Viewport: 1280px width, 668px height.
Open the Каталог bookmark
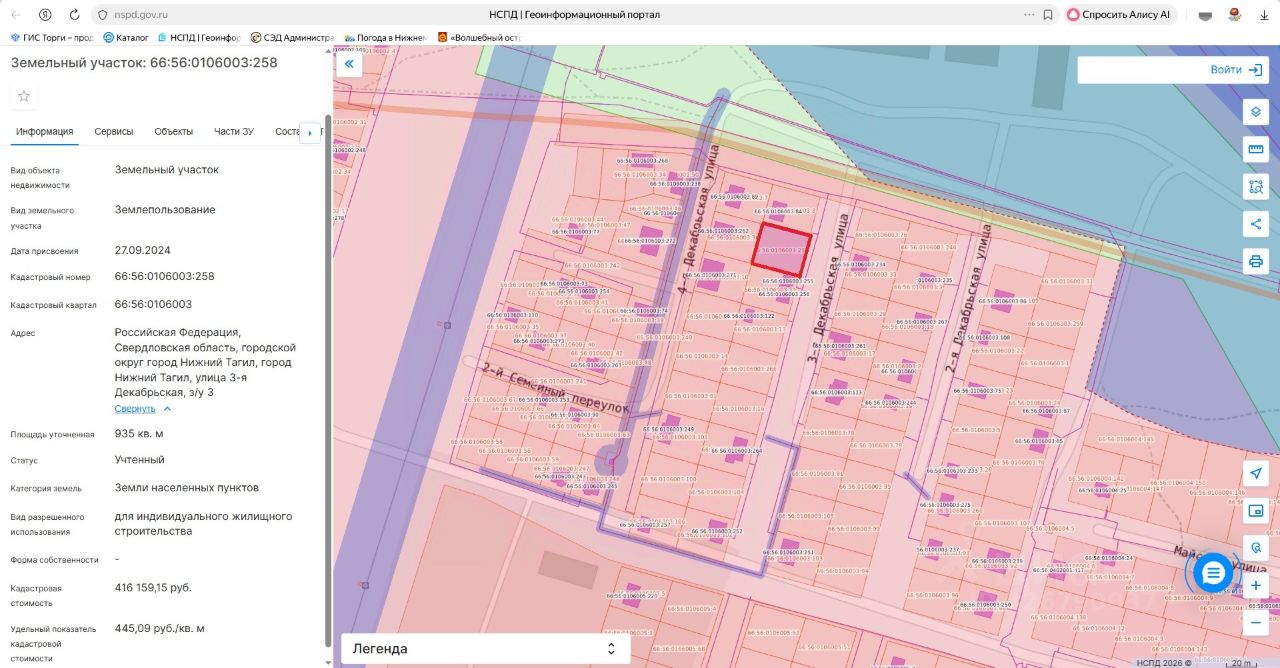[126, 38]
